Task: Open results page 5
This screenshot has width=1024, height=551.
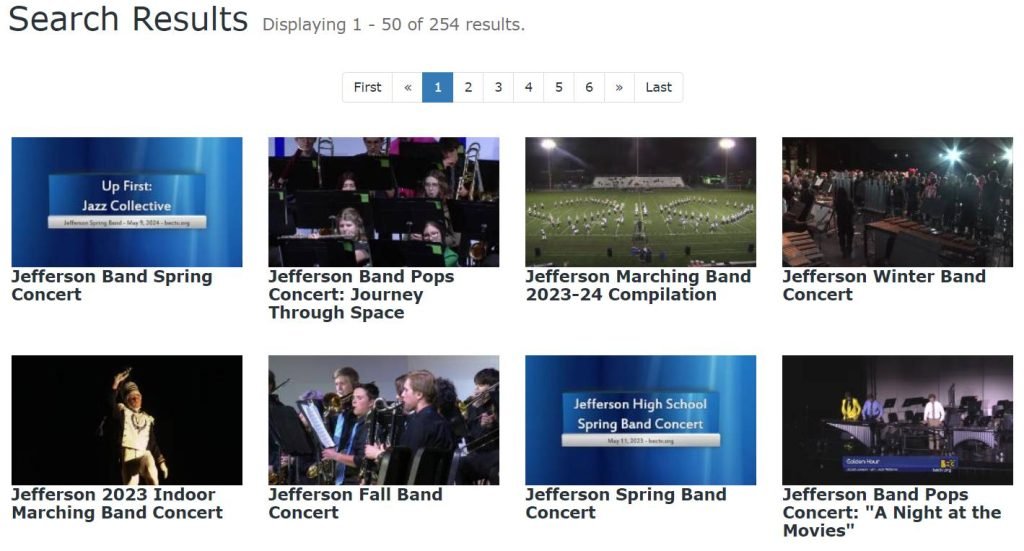Action: click(559, 87)
